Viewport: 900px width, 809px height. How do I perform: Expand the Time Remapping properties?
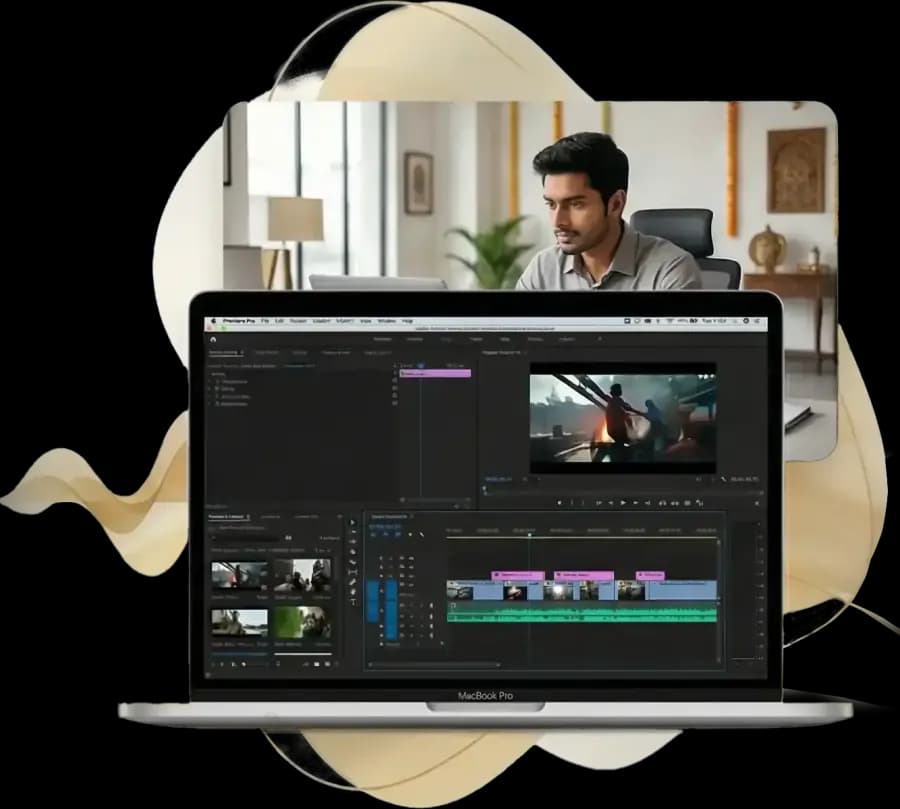pos(210,396)
